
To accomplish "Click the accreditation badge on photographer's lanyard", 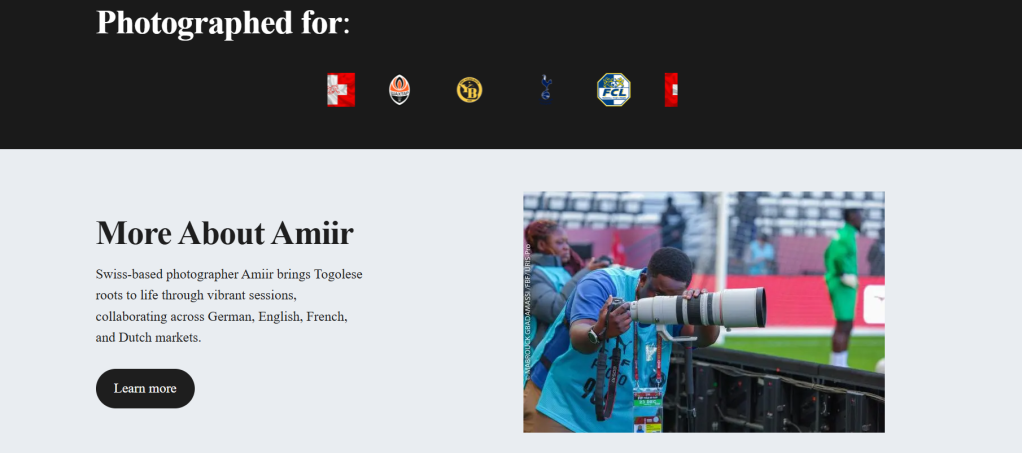I will click(647, 409).
